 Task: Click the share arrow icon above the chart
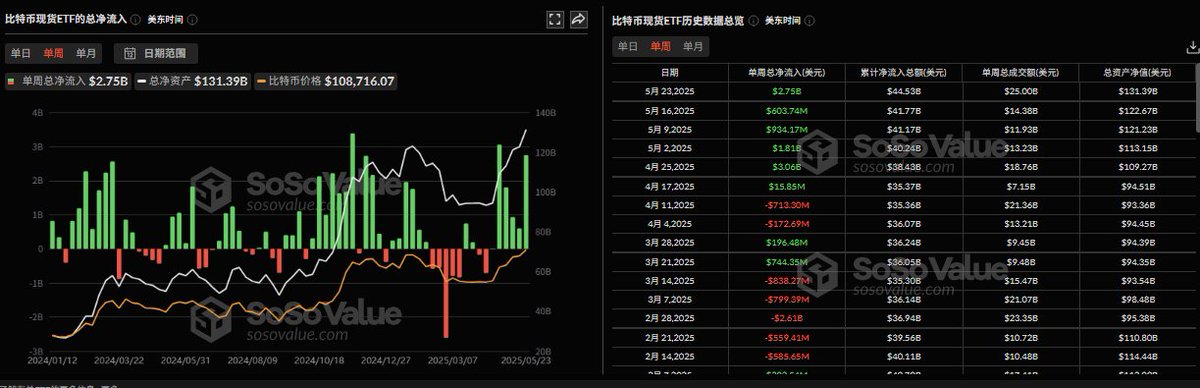point(579,19)
